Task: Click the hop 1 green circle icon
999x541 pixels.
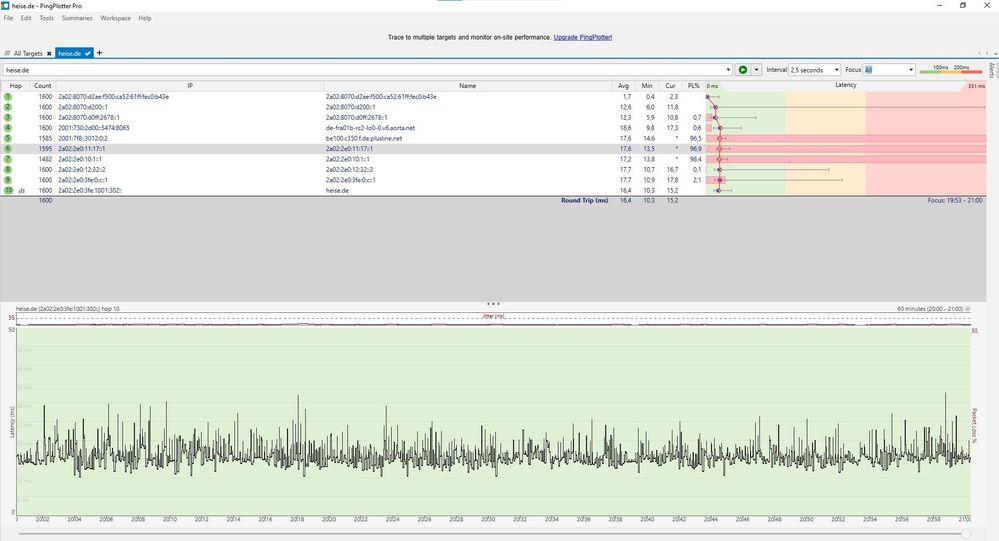Action: click(x=8, y=97)
